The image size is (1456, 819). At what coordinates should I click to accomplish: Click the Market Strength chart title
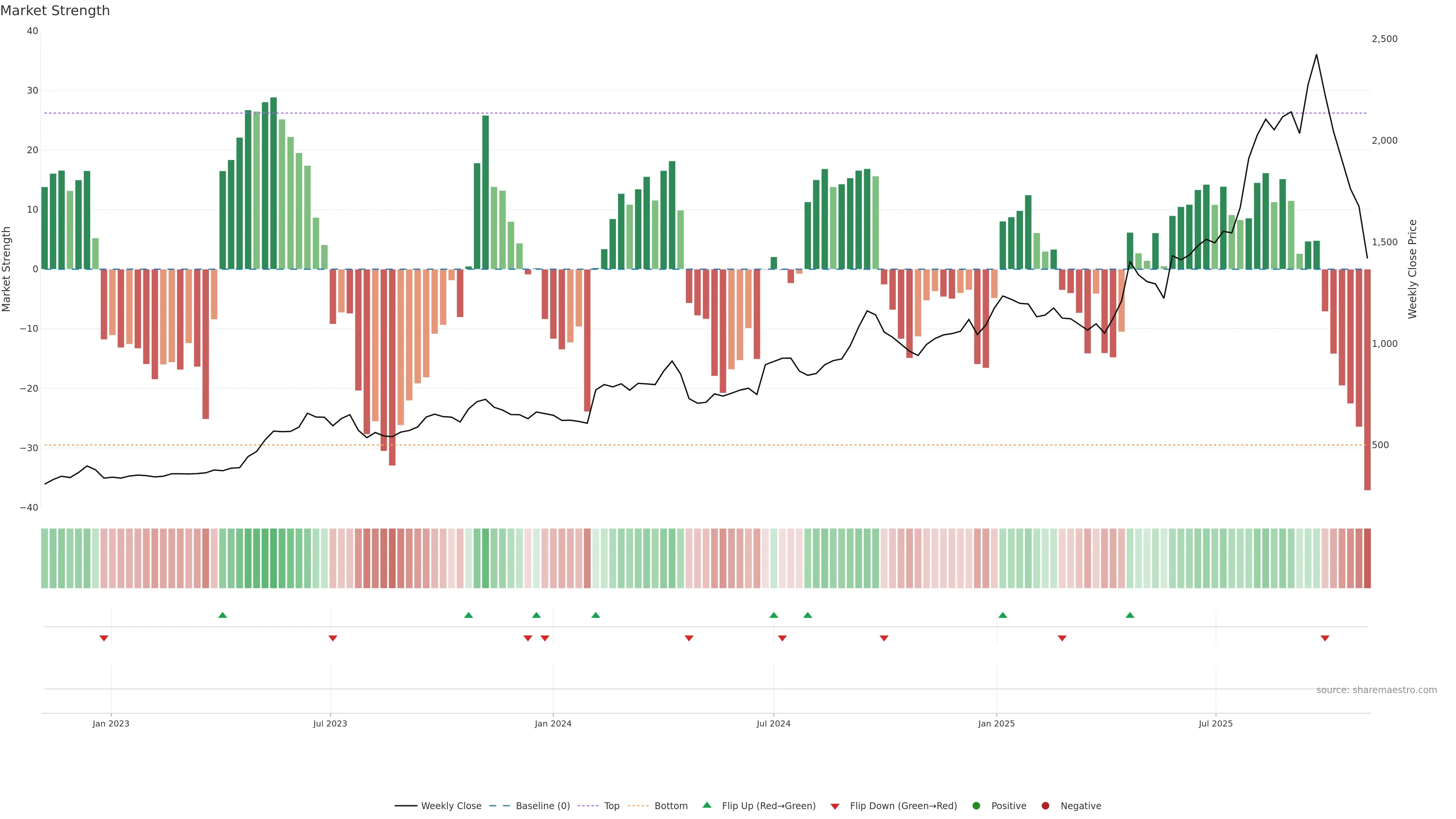click(55, 11)
